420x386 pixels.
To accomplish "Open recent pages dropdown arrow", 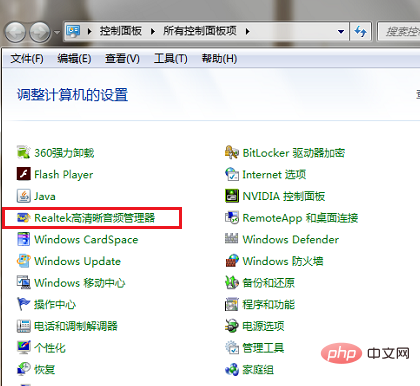I will point(57,32).
